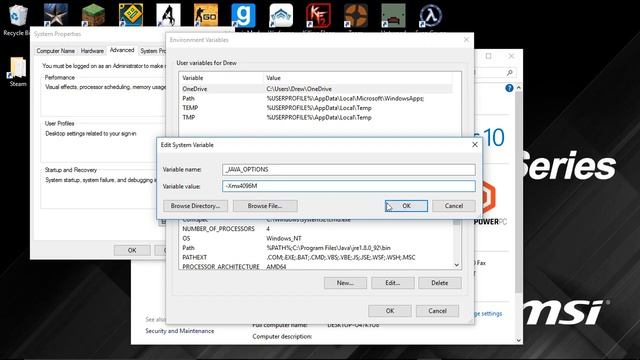Click the System window vertical scrollbar
This screenshot has height=360, width=640.
point(518,192)
